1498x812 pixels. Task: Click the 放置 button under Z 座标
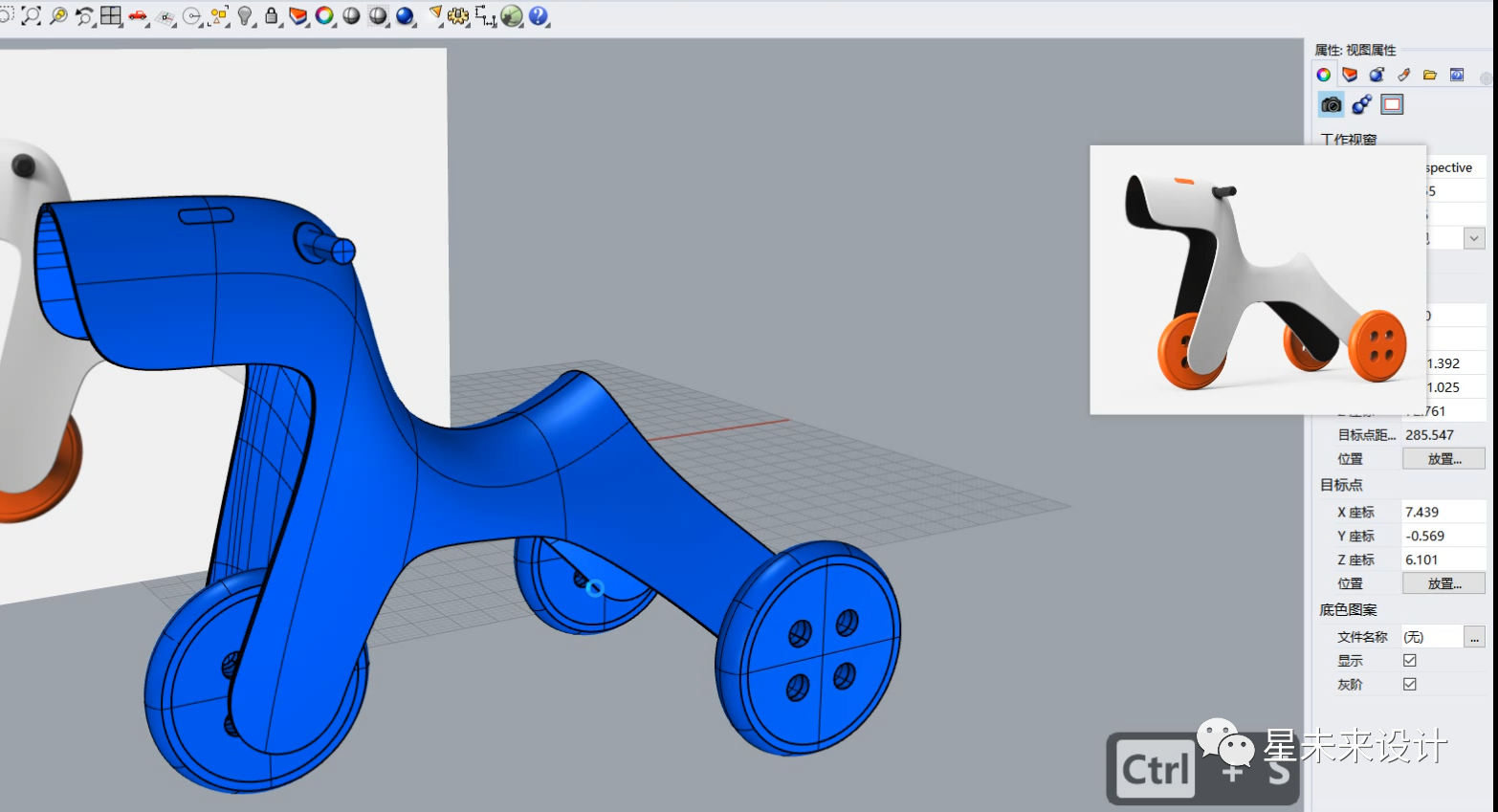1443,583
